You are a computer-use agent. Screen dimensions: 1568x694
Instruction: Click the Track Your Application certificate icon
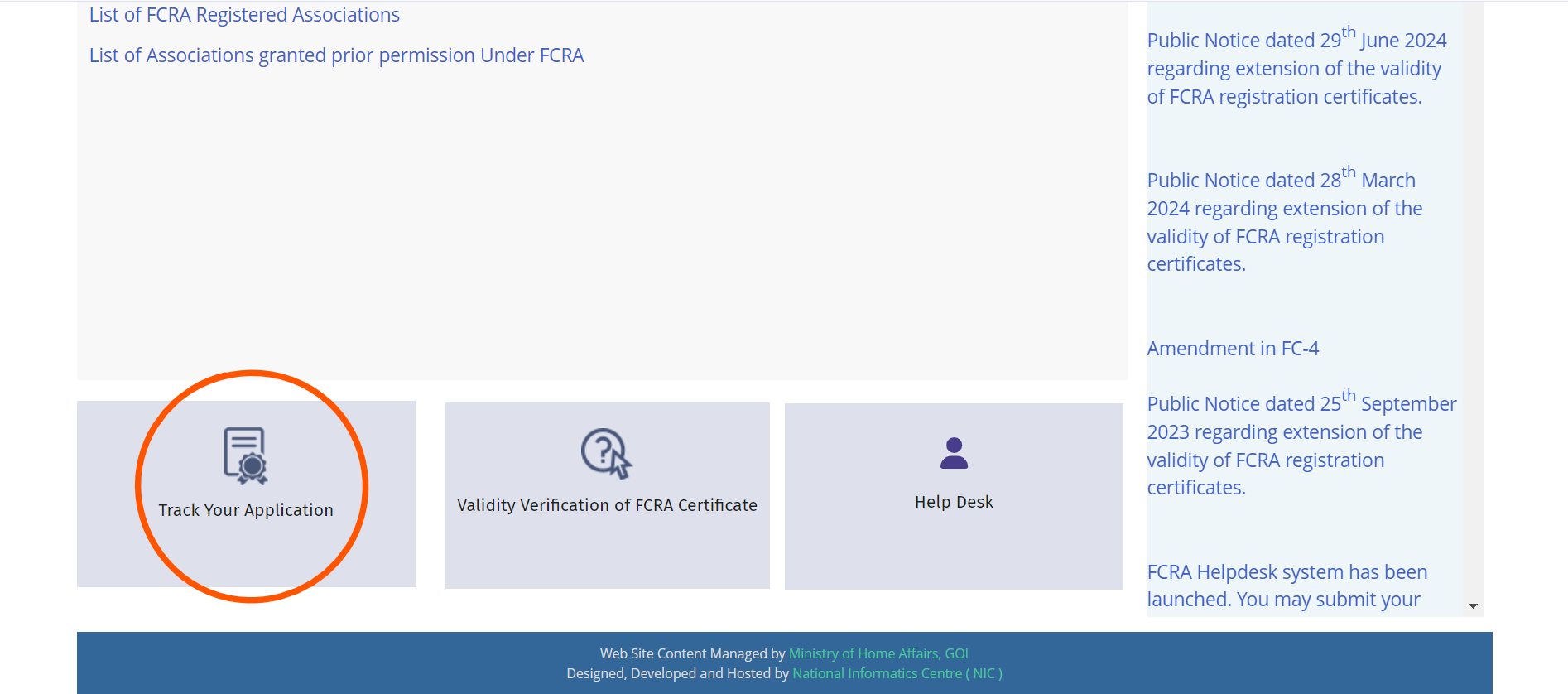(246, 455)
